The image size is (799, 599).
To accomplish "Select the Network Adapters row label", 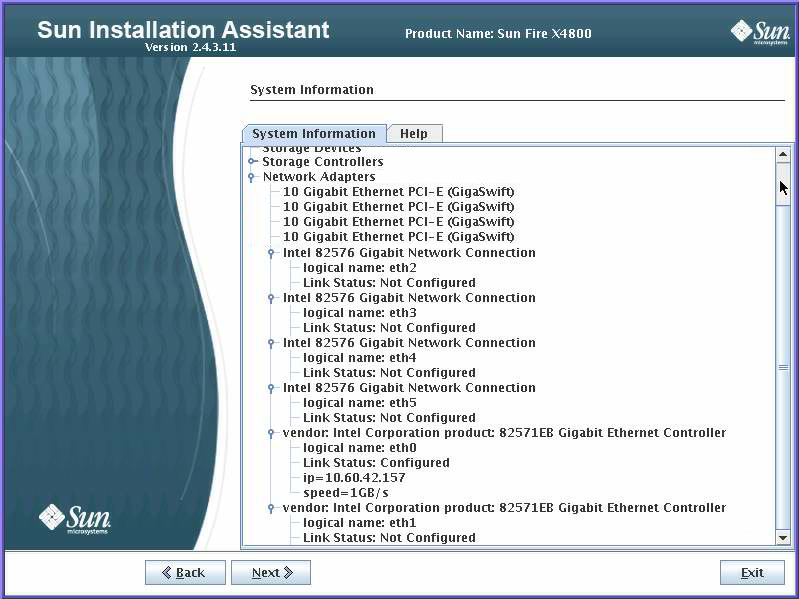I will pos(319,177).
